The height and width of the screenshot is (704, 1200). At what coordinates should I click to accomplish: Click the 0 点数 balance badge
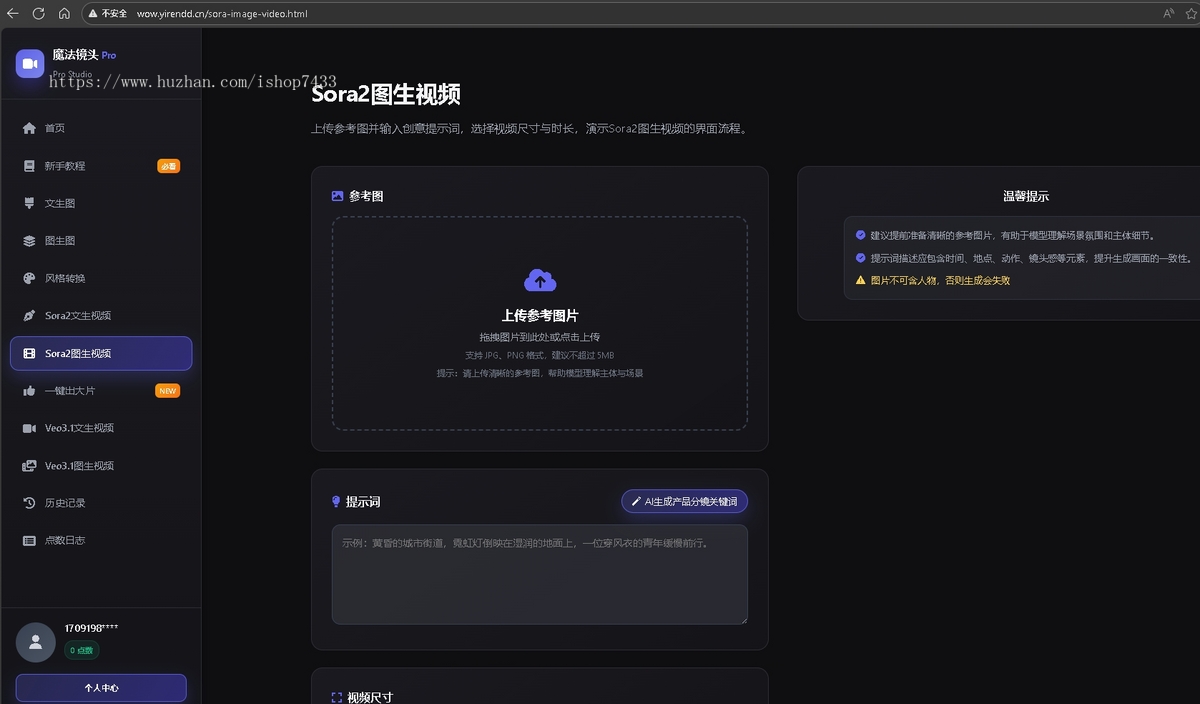click(x=81, y=651)
